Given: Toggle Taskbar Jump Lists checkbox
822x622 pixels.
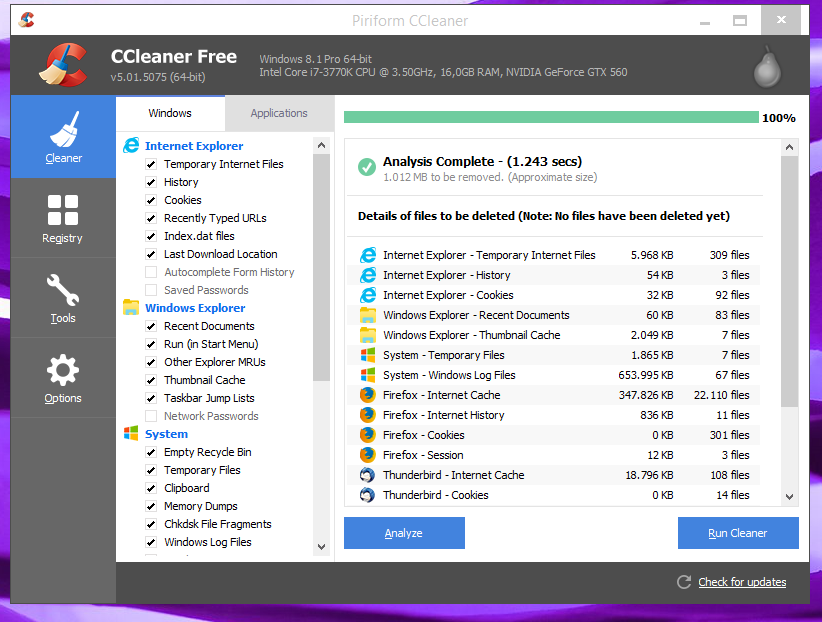Looking at the screenshot, I should [x=151, y=398].
